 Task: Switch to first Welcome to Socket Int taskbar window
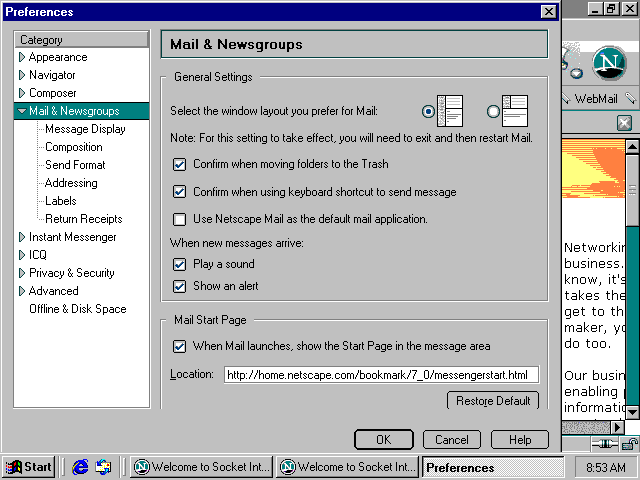coord(202,467)
